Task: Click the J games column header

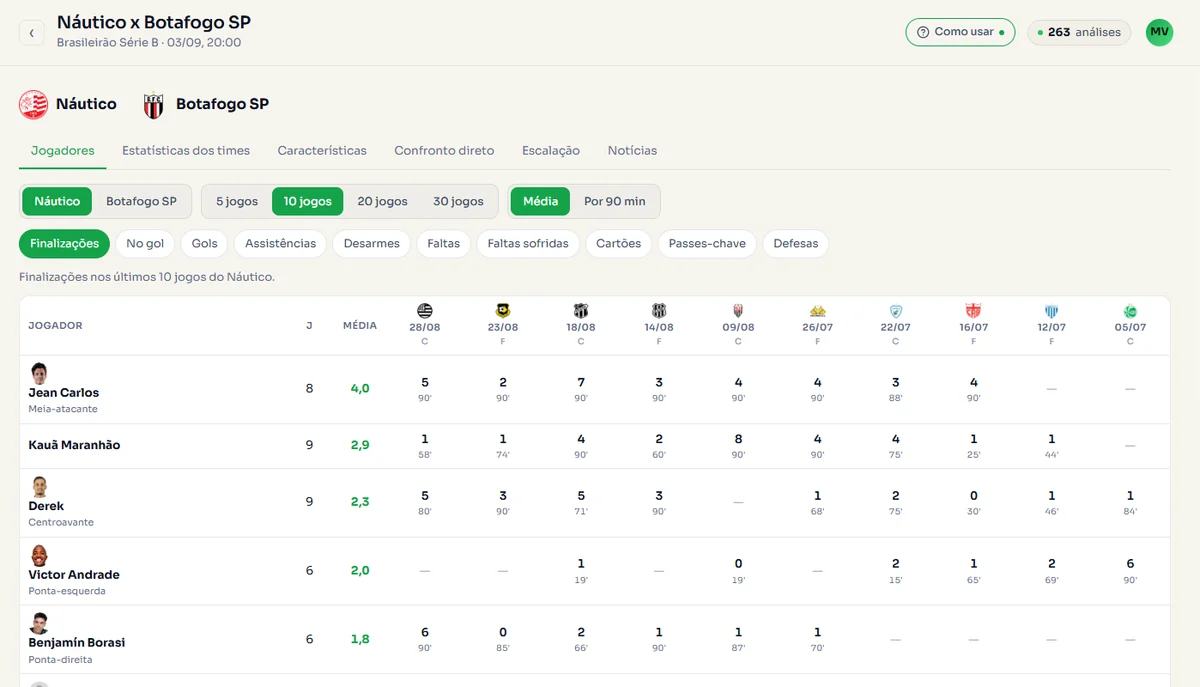Action: coord(309,326)
